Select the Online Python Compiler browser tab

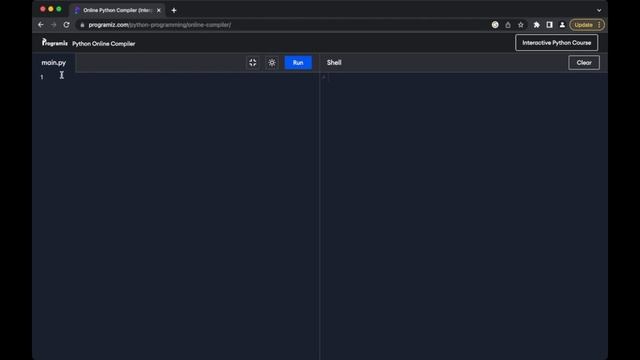pos(116,10)
